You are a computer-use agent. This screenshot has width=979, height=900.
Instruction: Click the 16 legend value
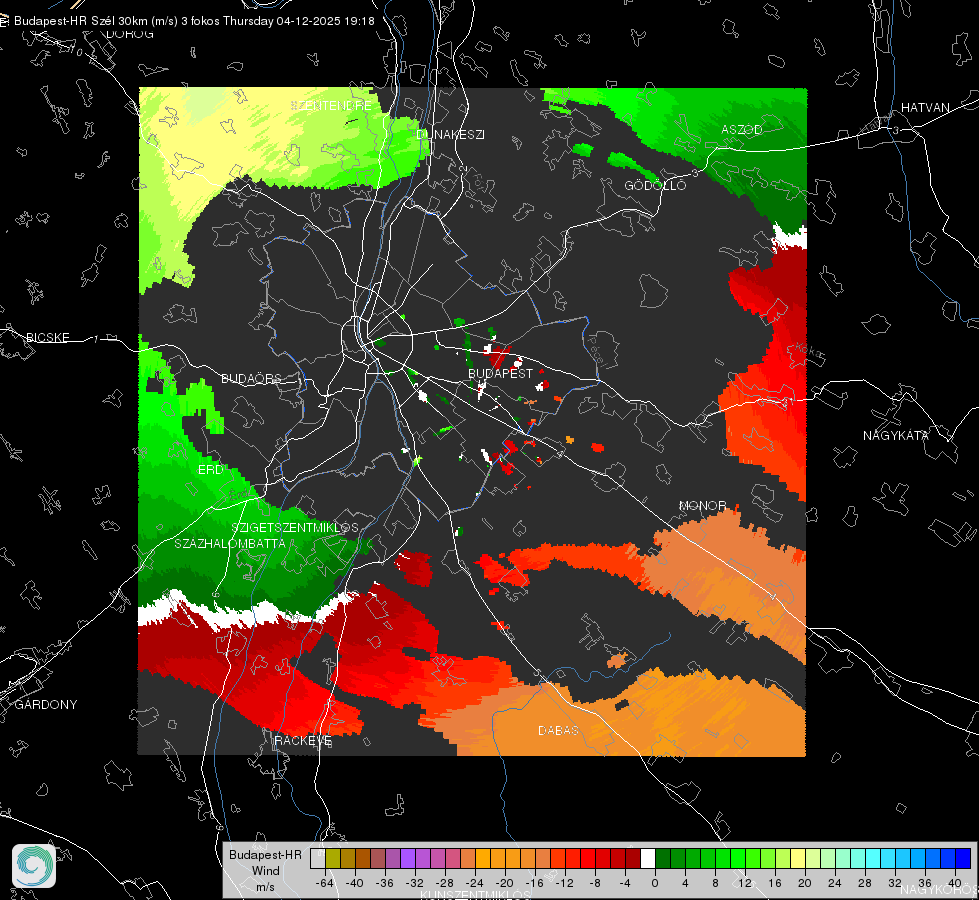tap(774, 883)
